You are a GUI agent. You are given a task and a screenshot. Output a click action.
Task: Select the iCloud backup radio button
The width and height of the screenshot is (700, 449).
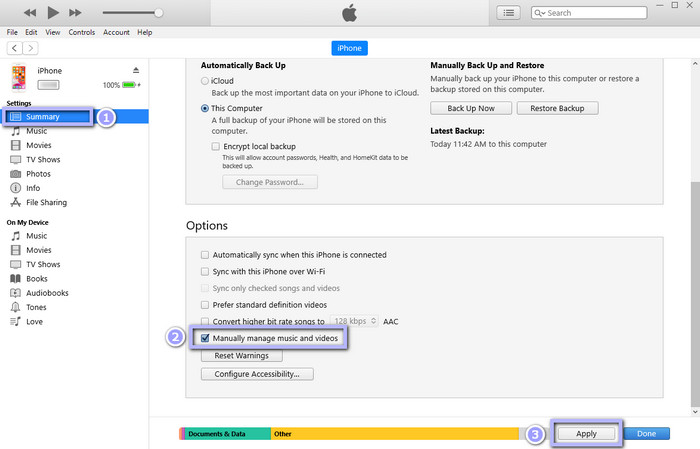pyautogui.click(x=204, y=81)
